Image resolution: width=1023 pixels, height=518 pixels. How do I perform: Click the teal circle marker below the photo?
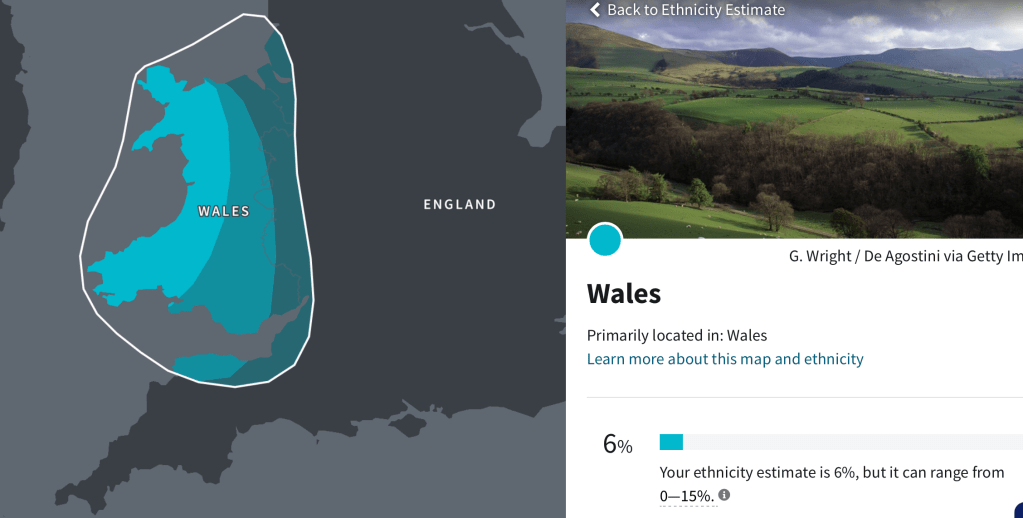point(604,240)
